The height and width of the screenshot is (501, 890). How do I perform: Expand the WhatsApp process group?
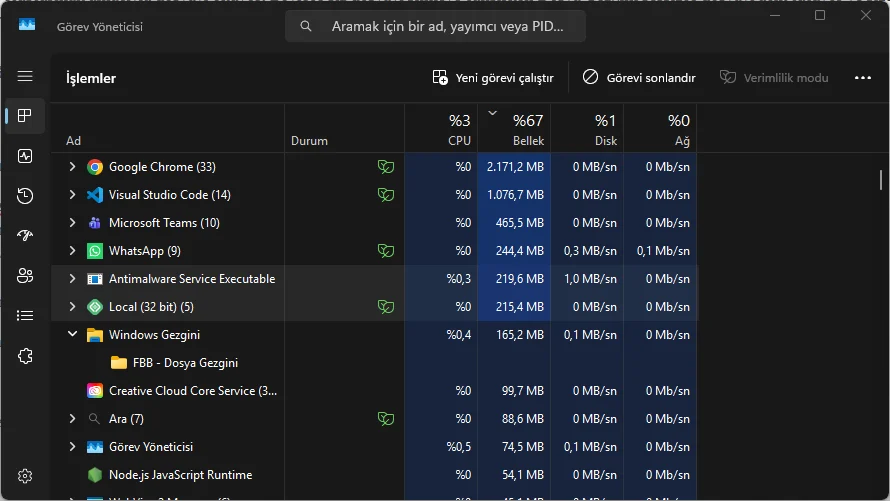(x=72, y=251)
